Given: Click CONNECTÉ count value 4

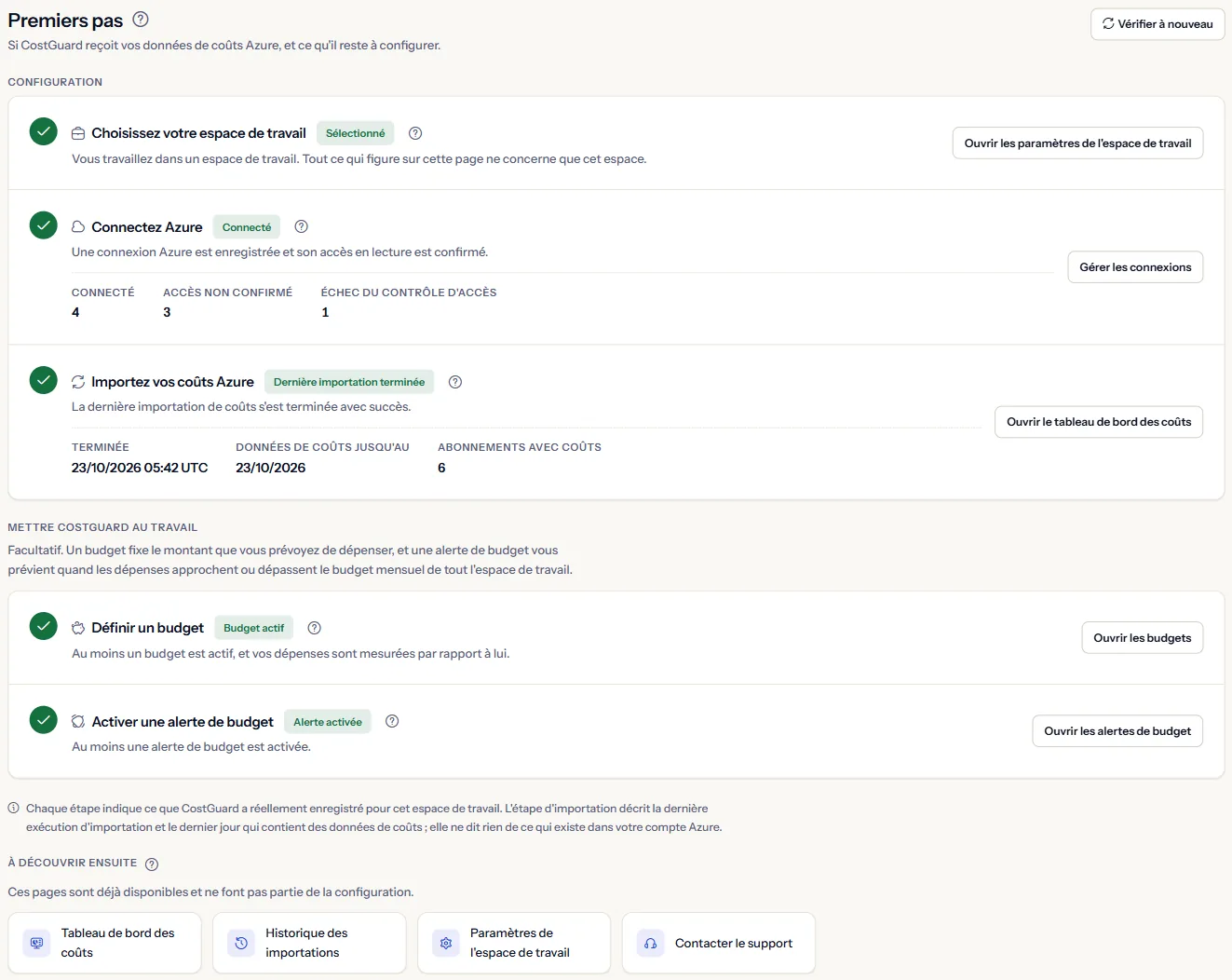Looking at the screenshot, I should pos(75,312).
